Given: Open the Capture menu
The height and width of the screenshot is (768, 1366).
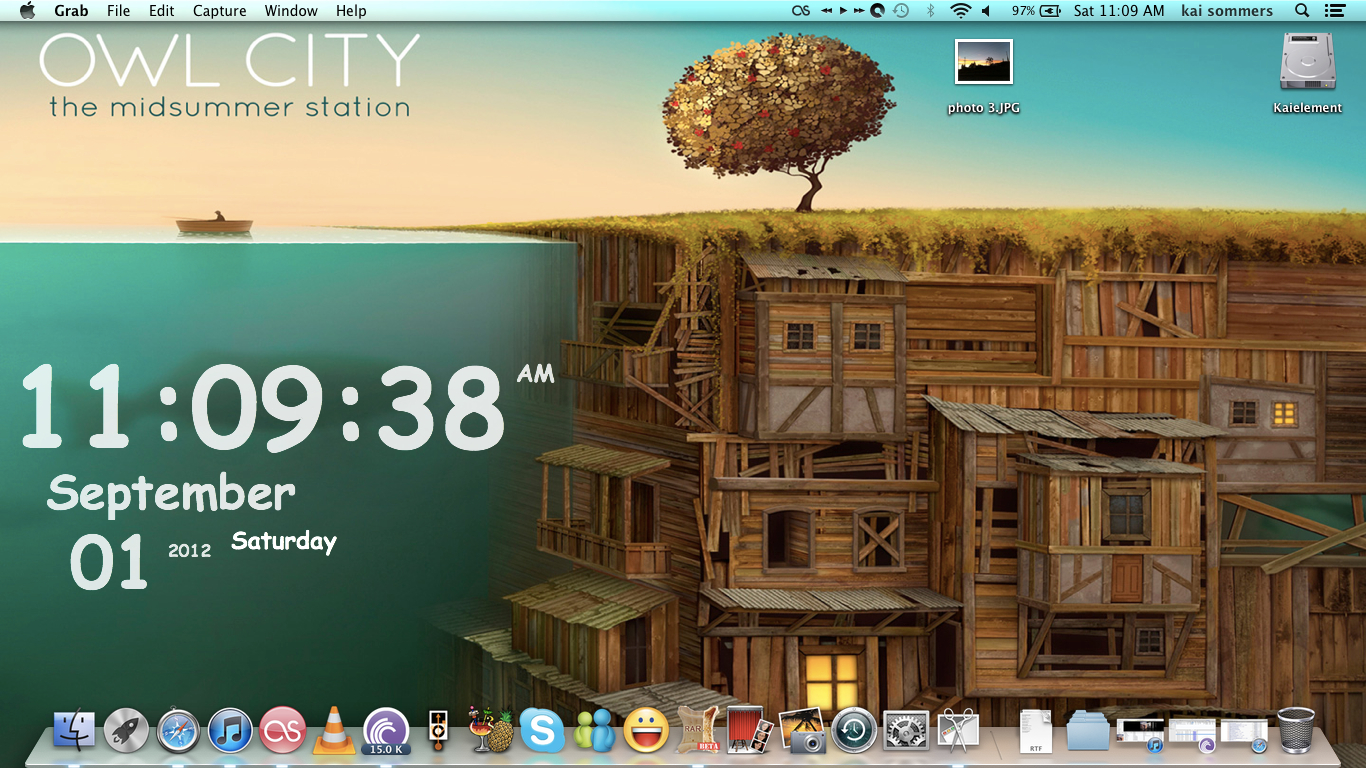Looking at the screenshot, I should point(219,11).
